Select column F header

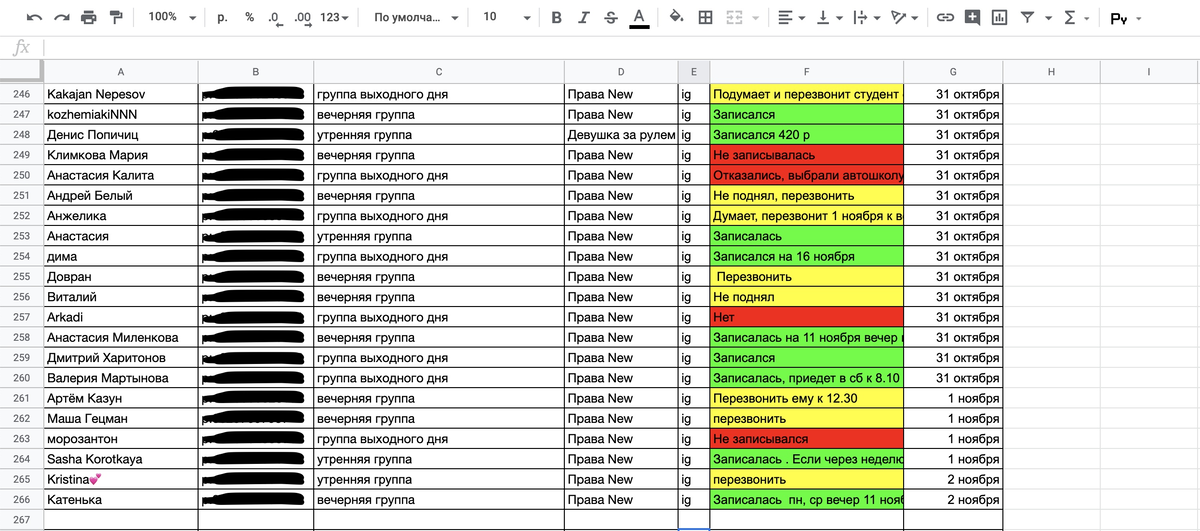coord(806,71)
